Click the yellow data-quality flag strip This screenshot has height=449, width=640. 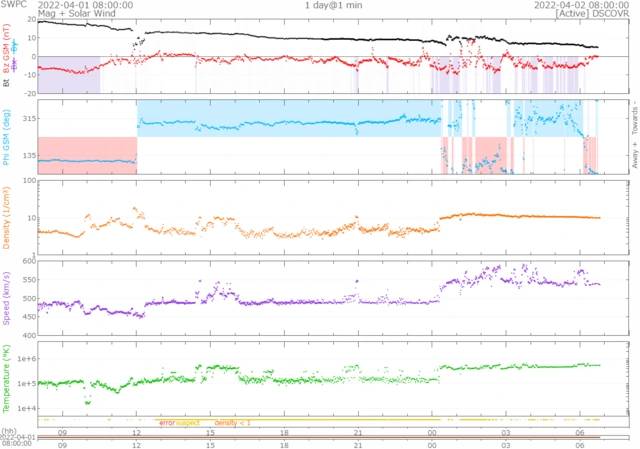click(x=319, y=419)
